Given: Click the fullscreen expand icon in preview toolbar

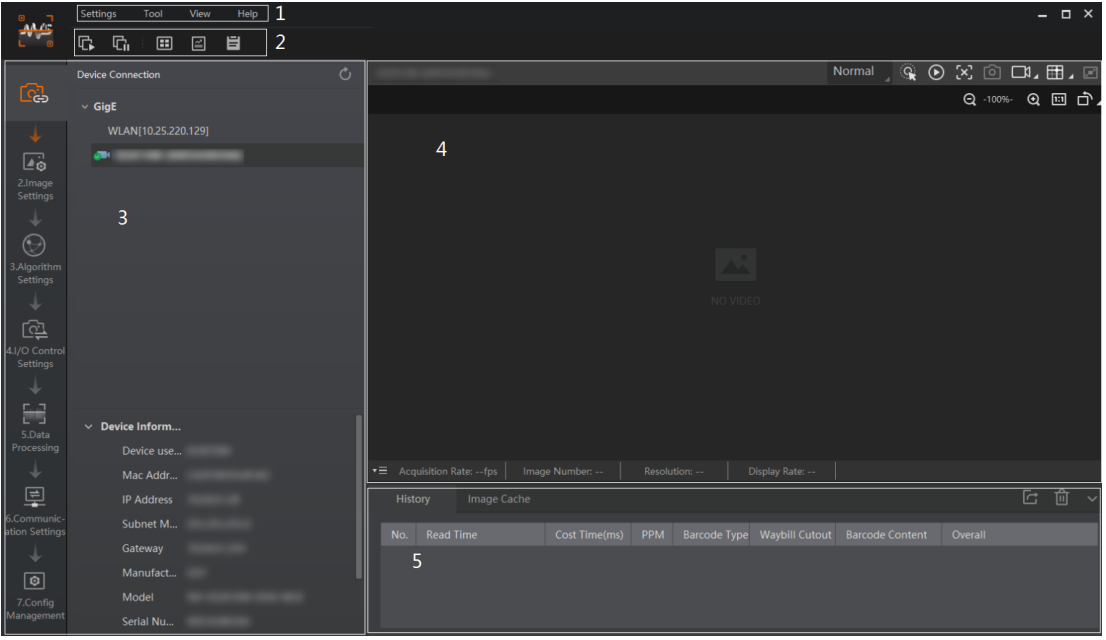Looking at the screenshot, I should (x=1091, y=73).
